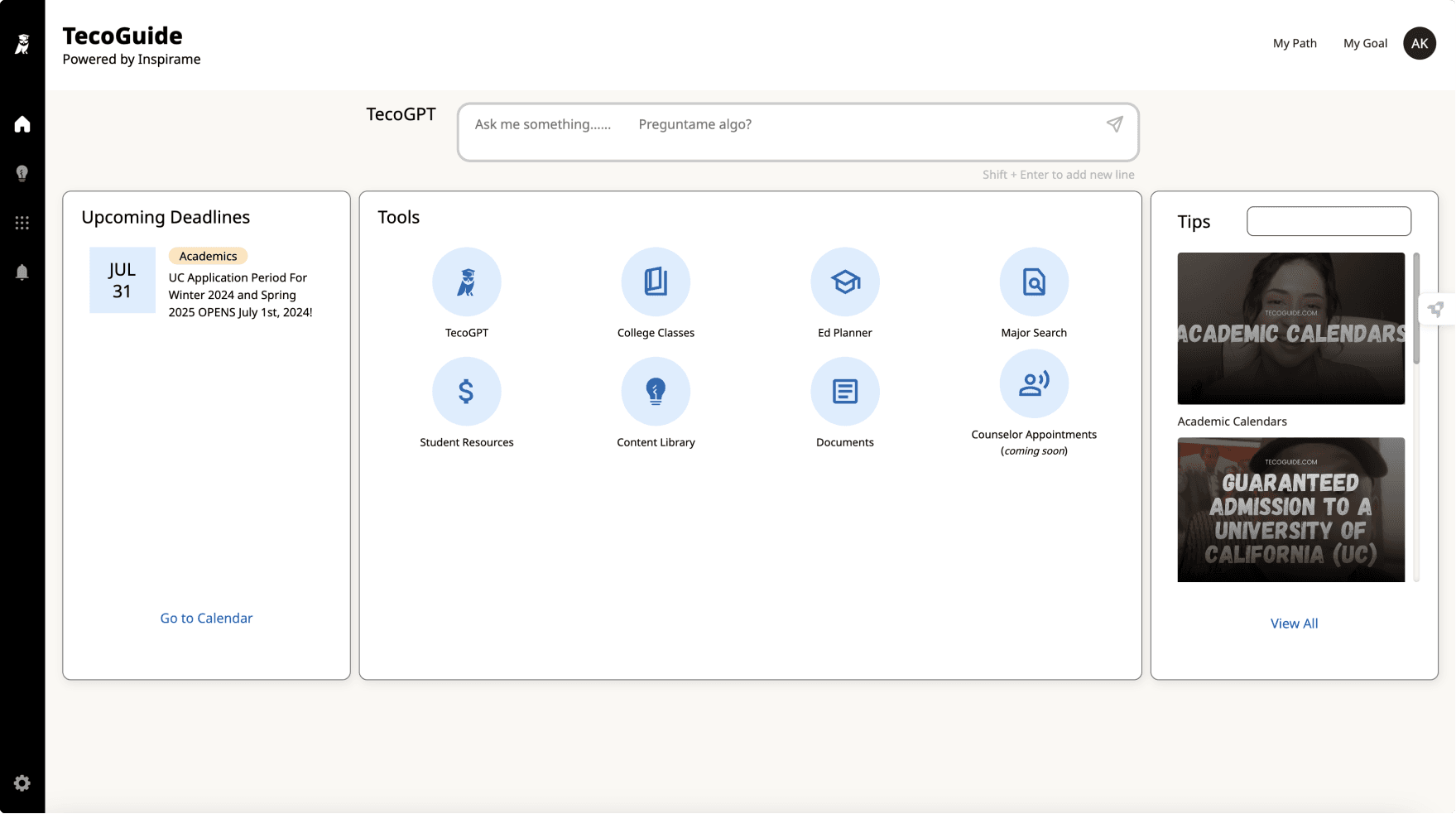Click the TecoGPT ask input field

pyautogui.click(x=798, y=132)
